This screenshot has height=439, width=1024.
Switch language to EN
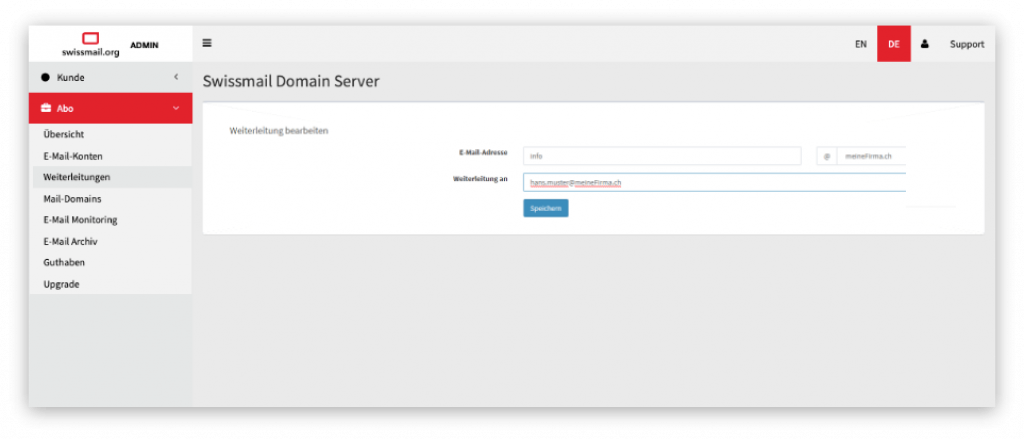[x=860, y=44]
